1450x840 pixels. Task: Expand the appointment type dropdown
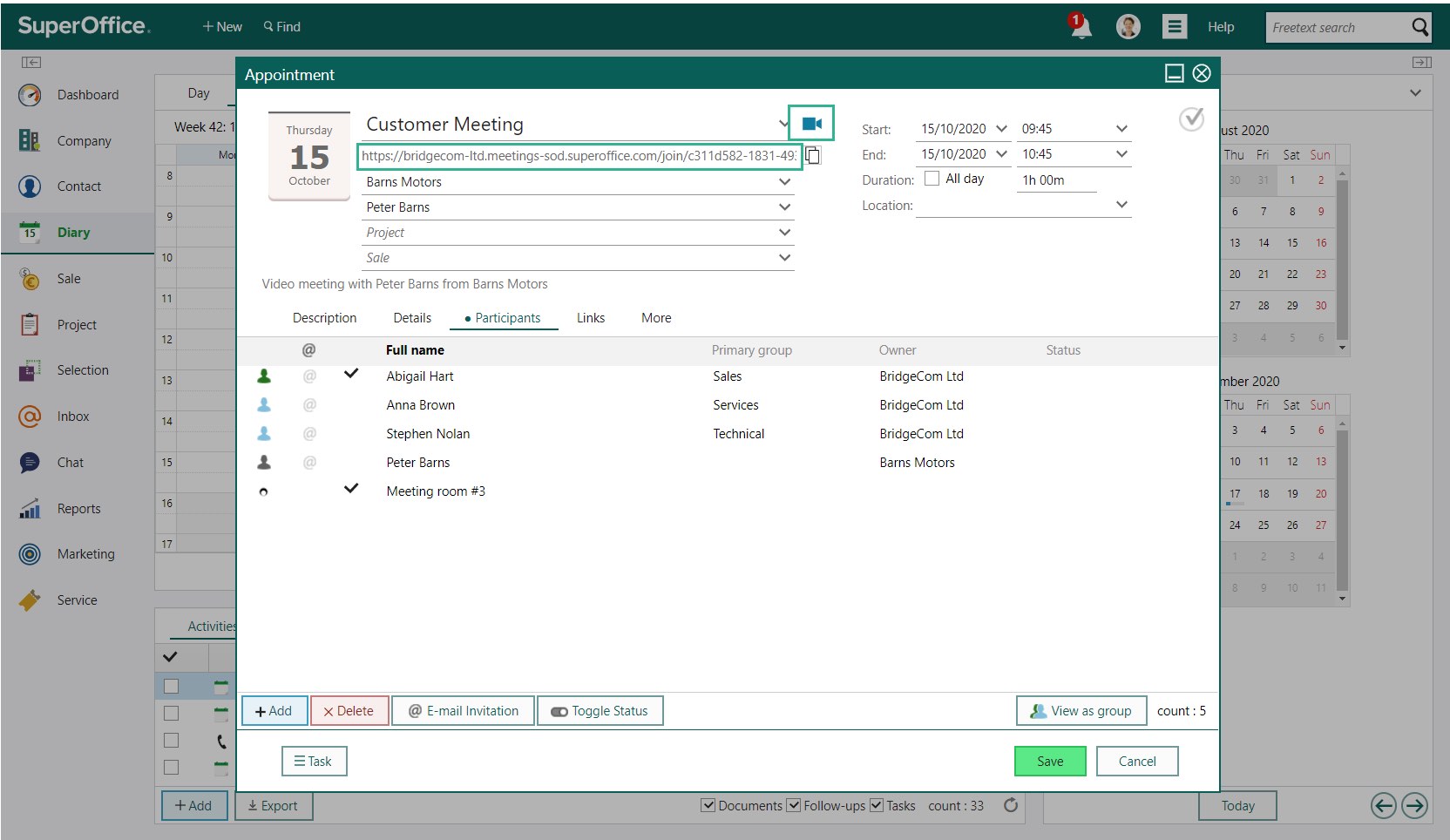[783, 124]
